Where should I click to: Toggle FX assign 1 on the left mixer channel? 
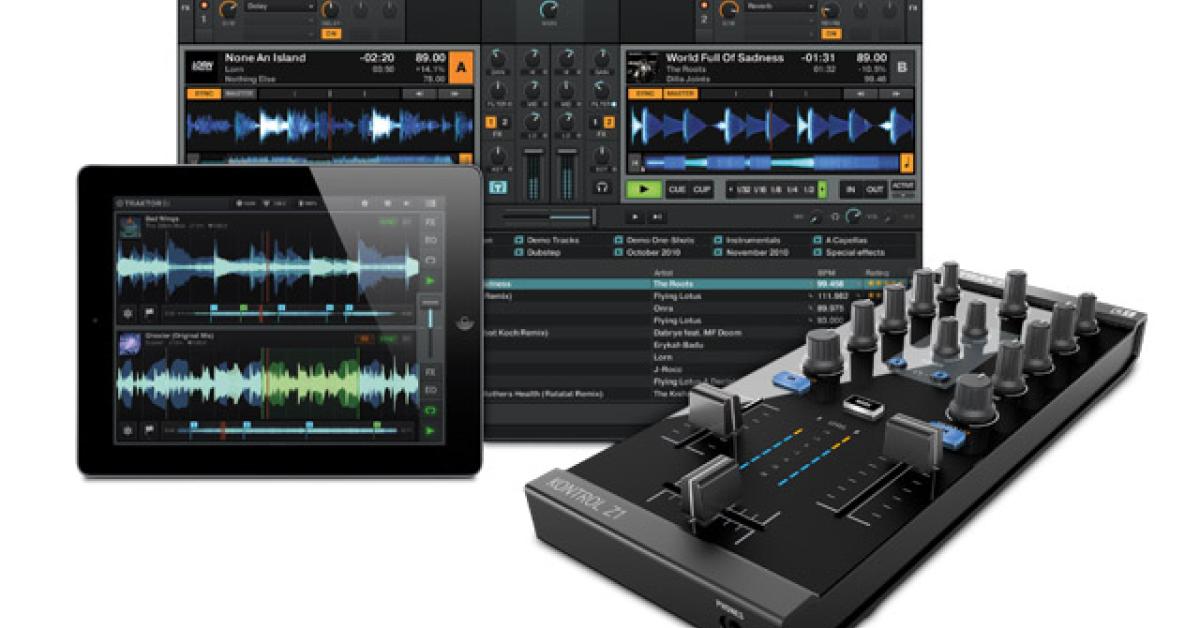[490, 122]
